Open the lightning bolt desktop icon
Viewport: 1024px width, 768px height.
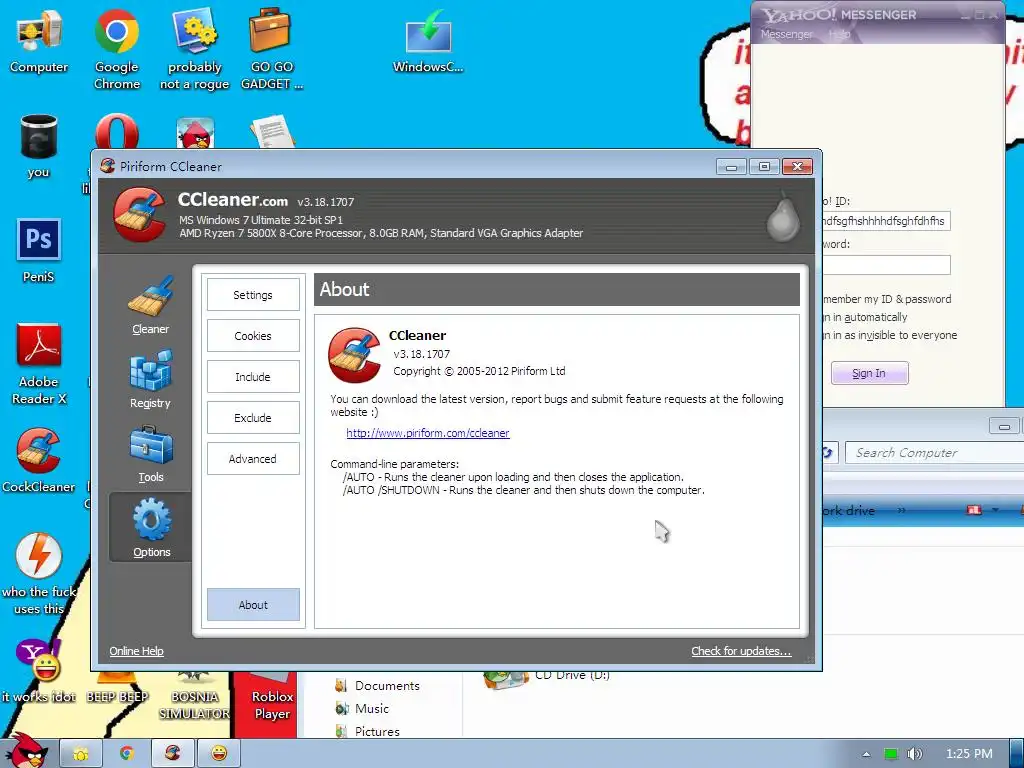[39, 573]
